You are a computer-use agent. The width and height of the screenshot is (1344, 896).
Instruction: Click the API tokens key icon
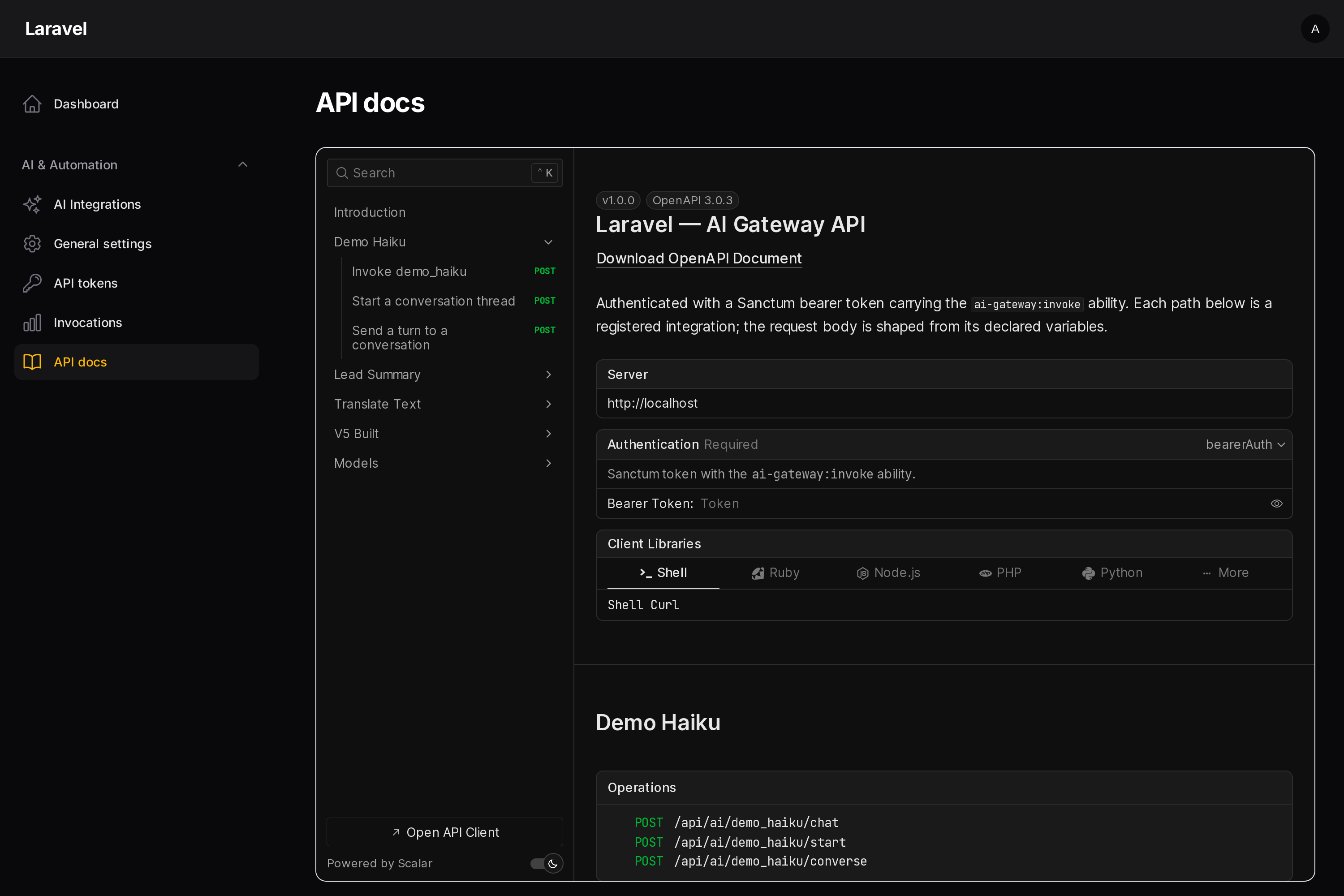[32, 283]
